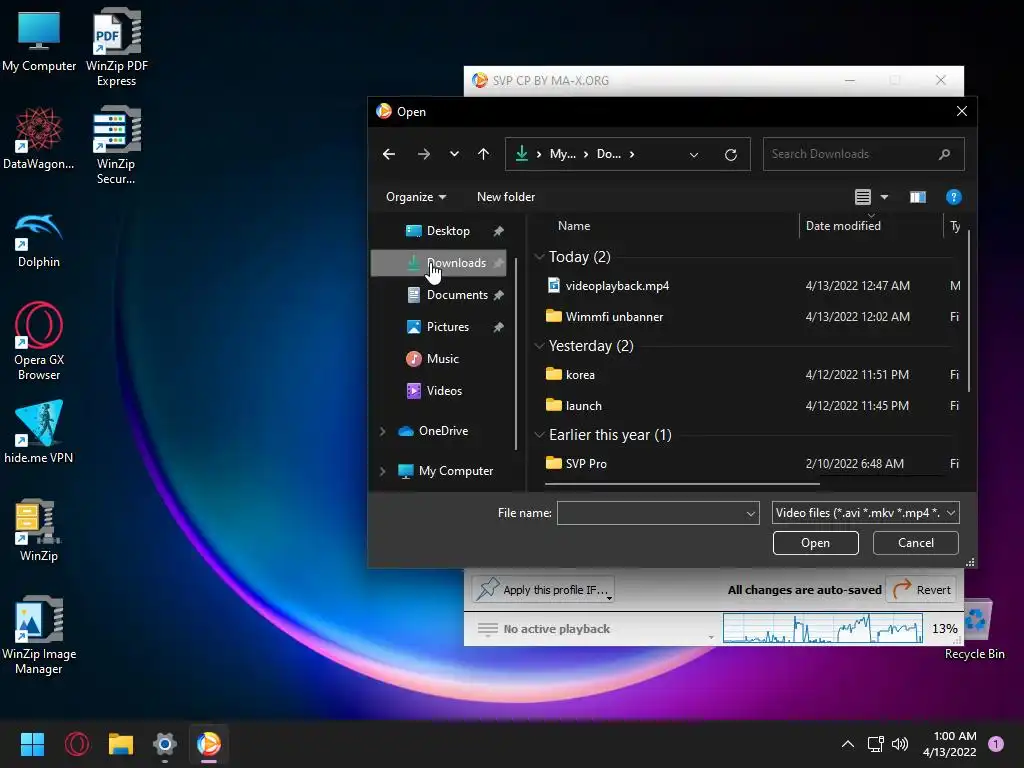Select the Opera GX Browser desktop icon
Viewport: 1024px width, 768px height.
(39, 341)
